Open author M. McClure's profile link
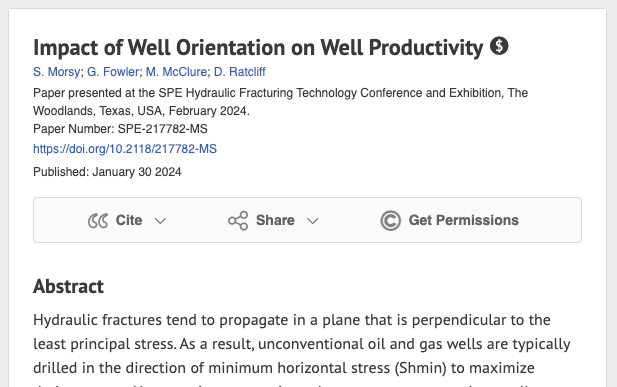This screenshot has height=387, width=617. (x=176, y=72)
